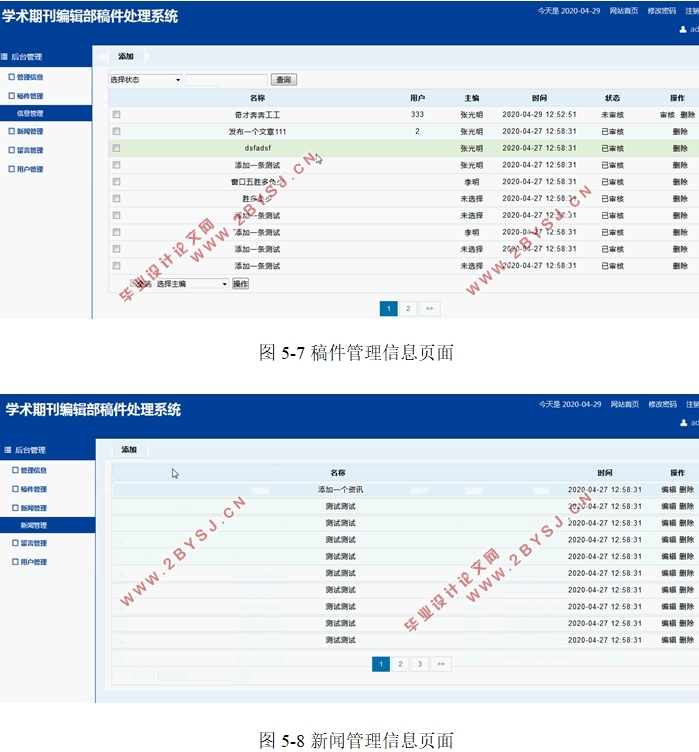The height and width of the screenshot is (752, 699).
Task: Open the 添加 tab in Fig 5-7
Action: tap(126, 57)
